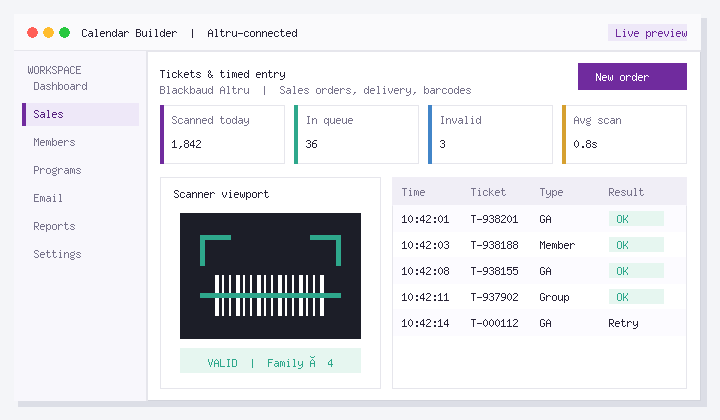Select the In queue stat card

tap(356, 134)
